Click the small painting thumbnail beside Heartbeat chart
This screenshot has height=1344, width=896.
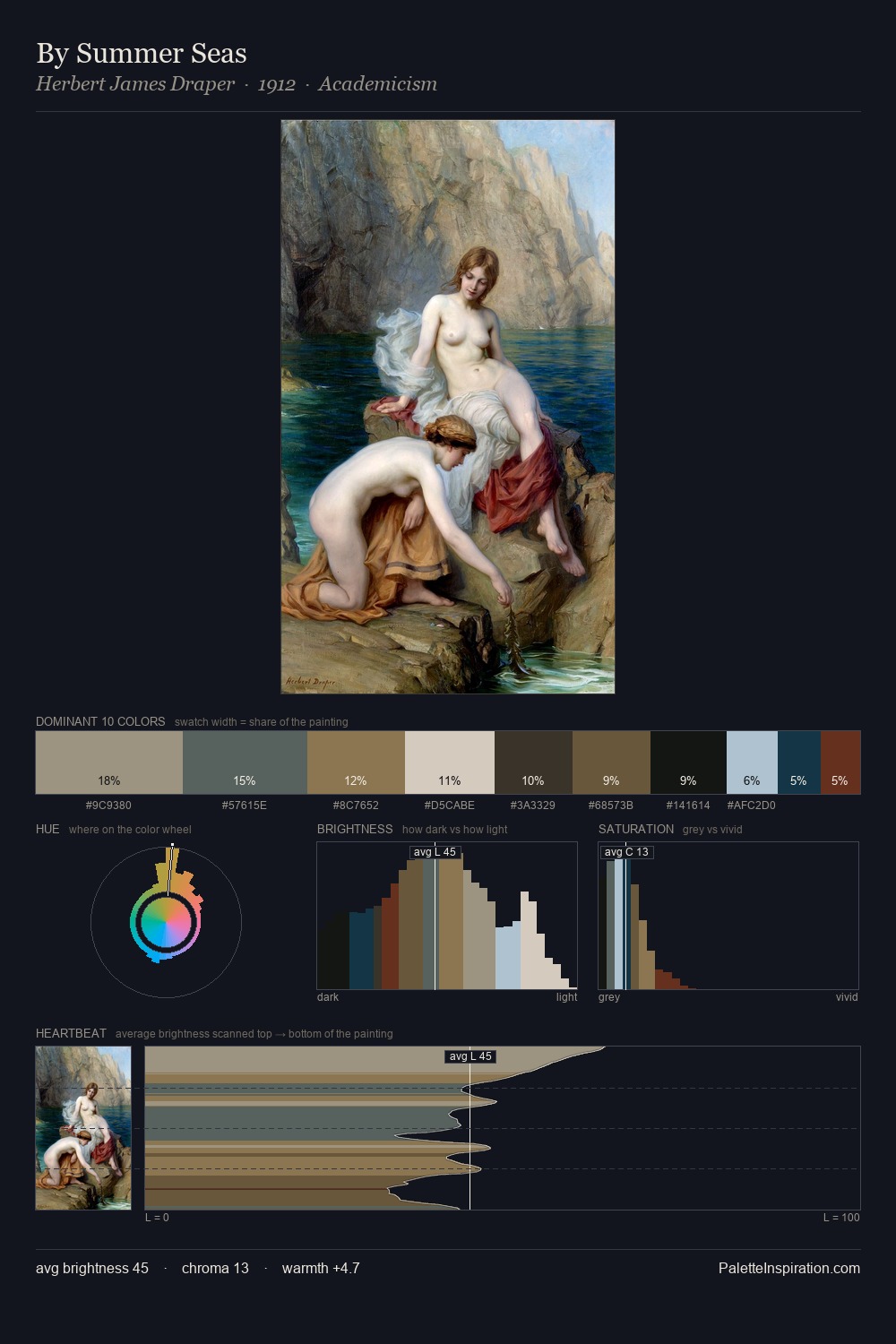tap(83, 1128)
